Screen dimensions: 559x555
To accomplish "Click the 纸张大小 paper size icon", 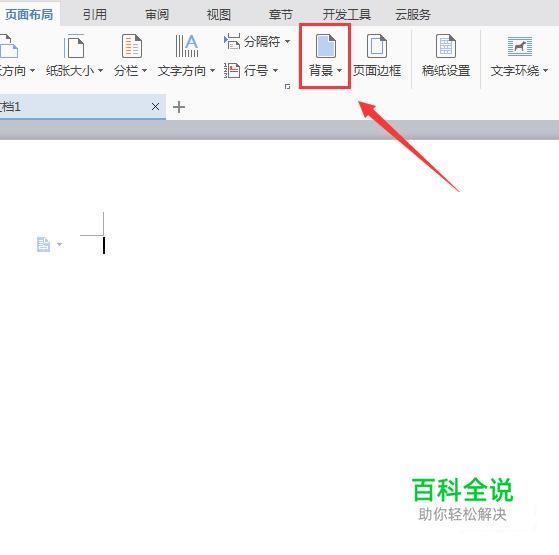I will click(x=74, y=46).
